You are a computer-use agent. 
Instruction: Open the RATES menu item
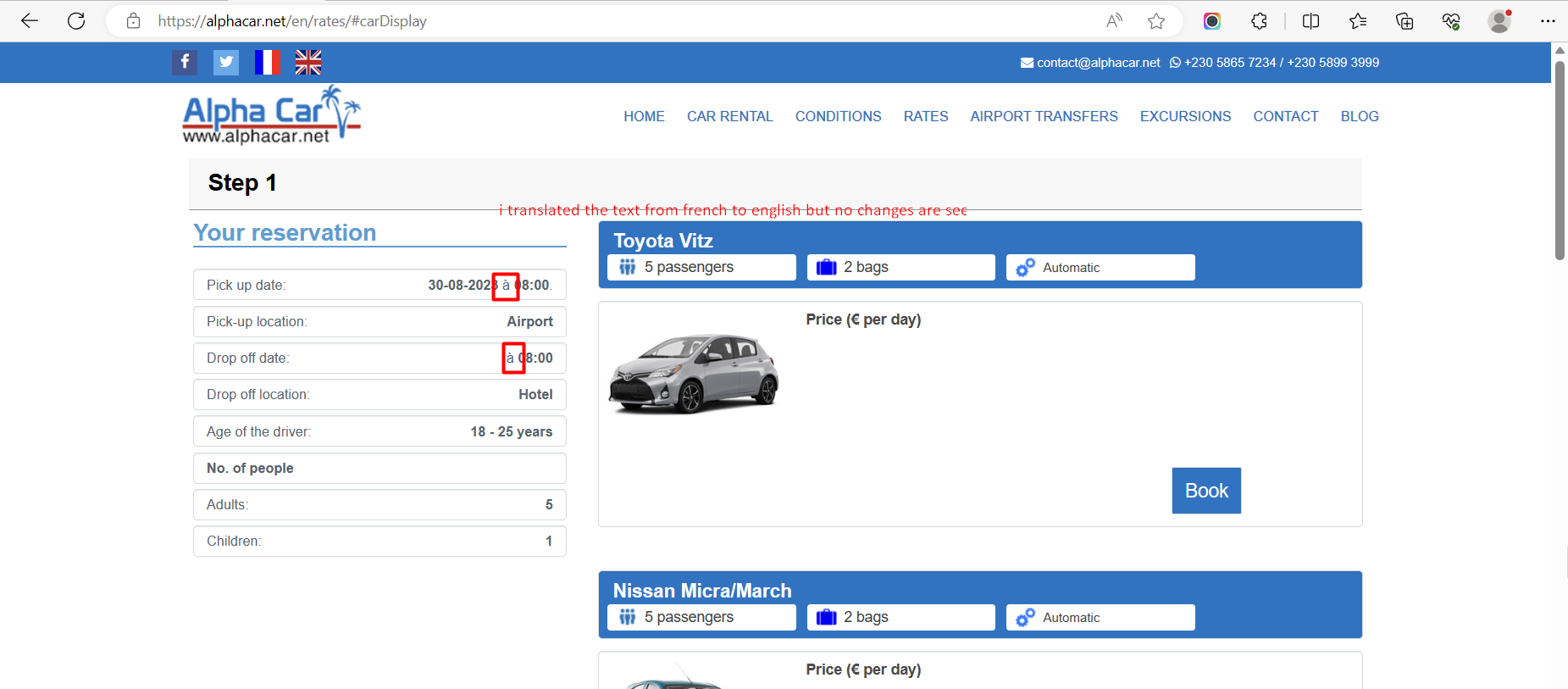tap(926, 116)
